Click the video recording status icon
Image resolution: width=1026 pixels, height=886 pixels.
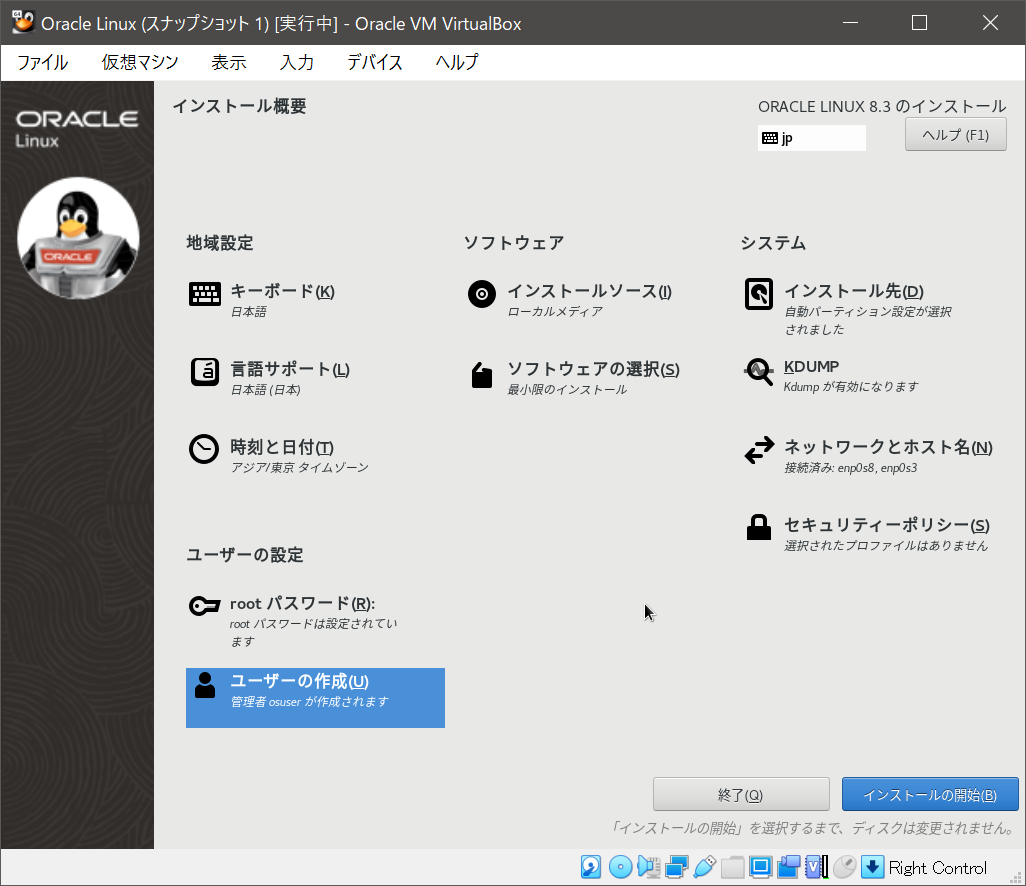788,867
